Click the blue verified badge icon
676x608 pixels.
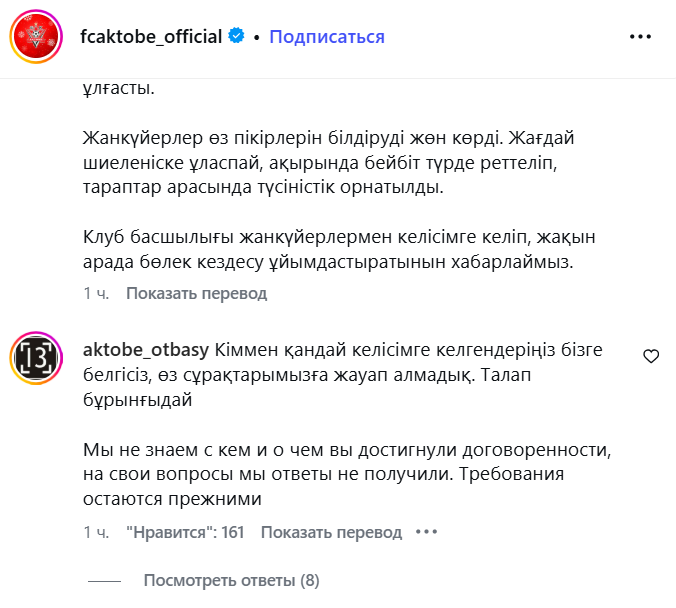click(236, 37)
